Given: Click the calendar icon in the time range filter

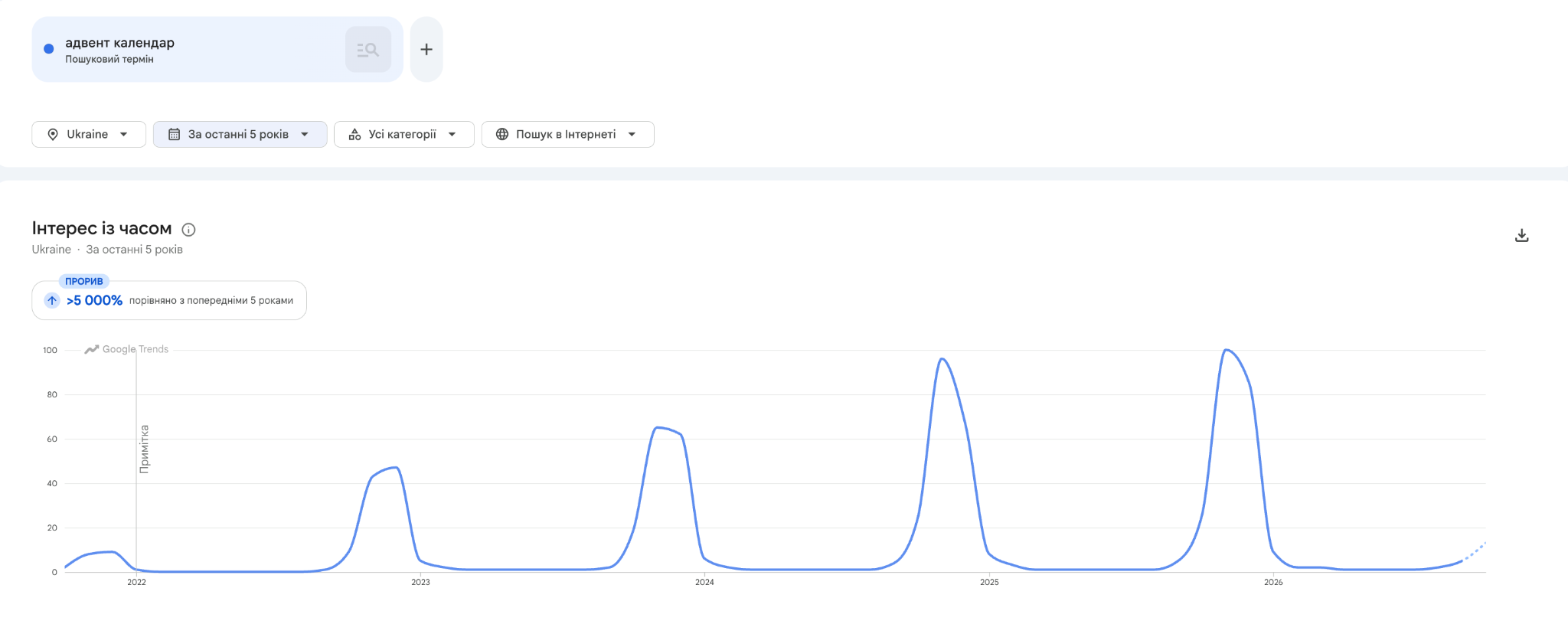Looking at the screenshot, I should click(174, 135).
